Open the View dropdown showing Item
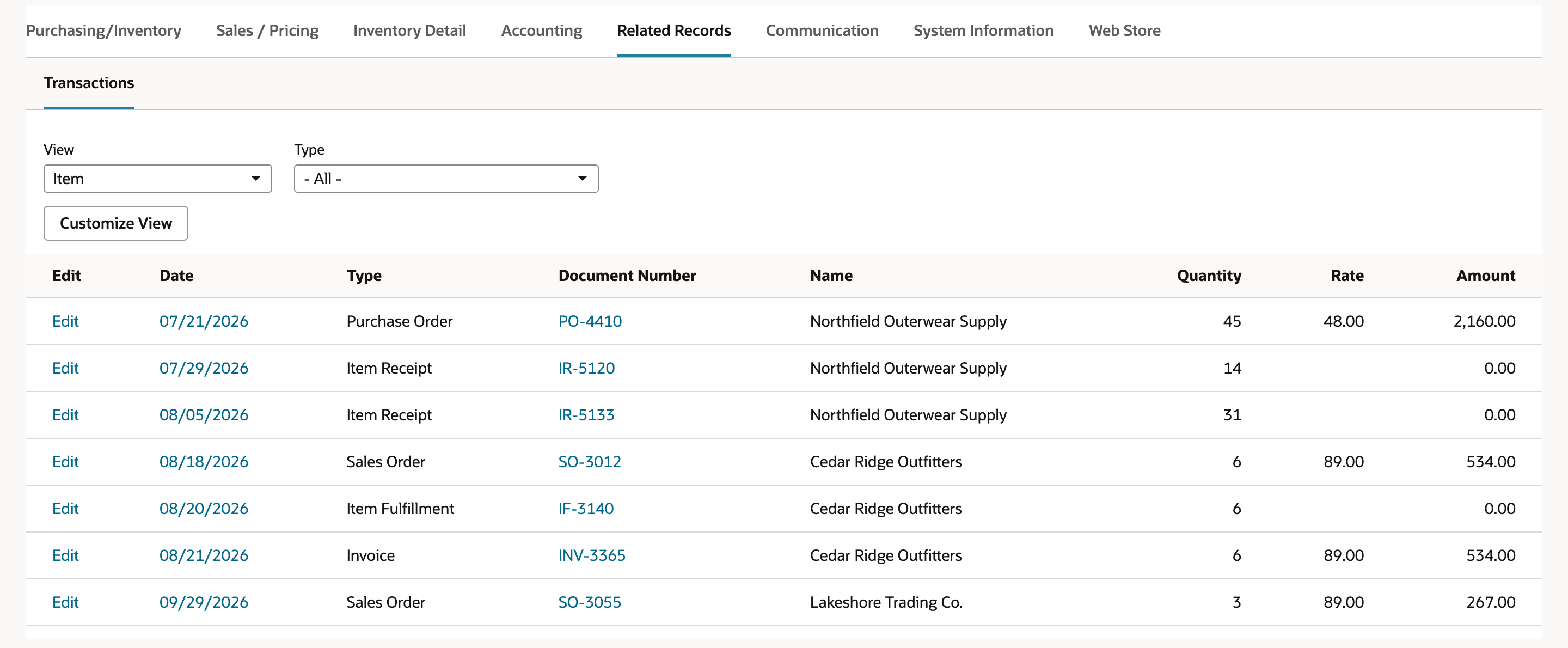The image size is (1568, 648). [158, 179]
